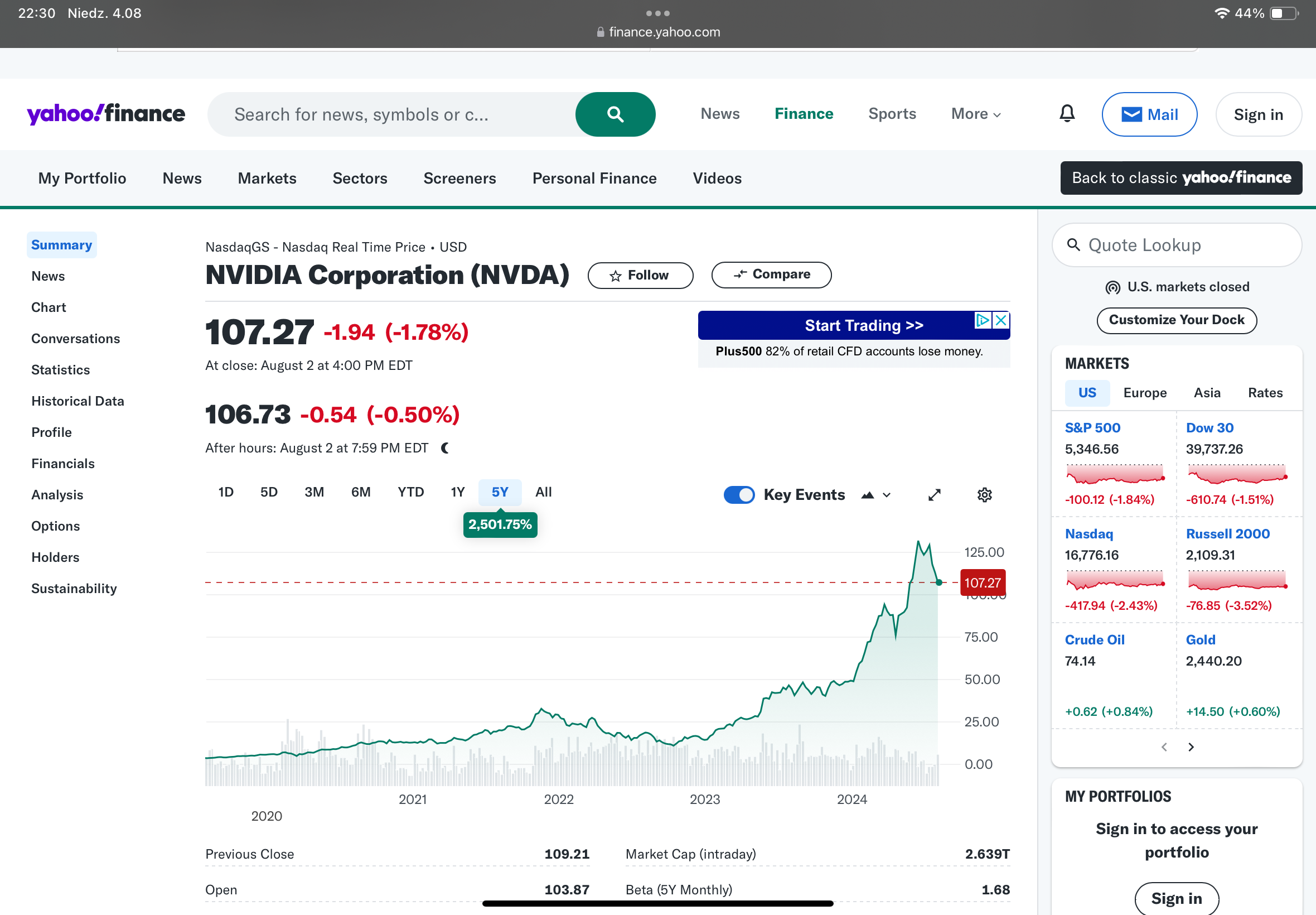
Task: Open My Portfolio menu
Action: click(82, 179)
